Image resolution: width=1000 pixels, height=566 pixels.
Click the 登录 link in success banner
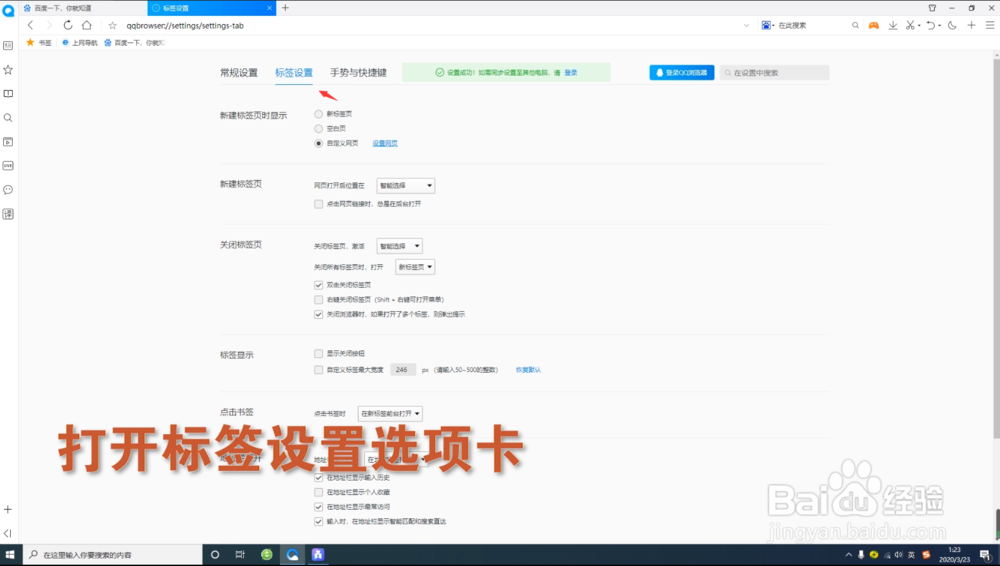(571, 73)
